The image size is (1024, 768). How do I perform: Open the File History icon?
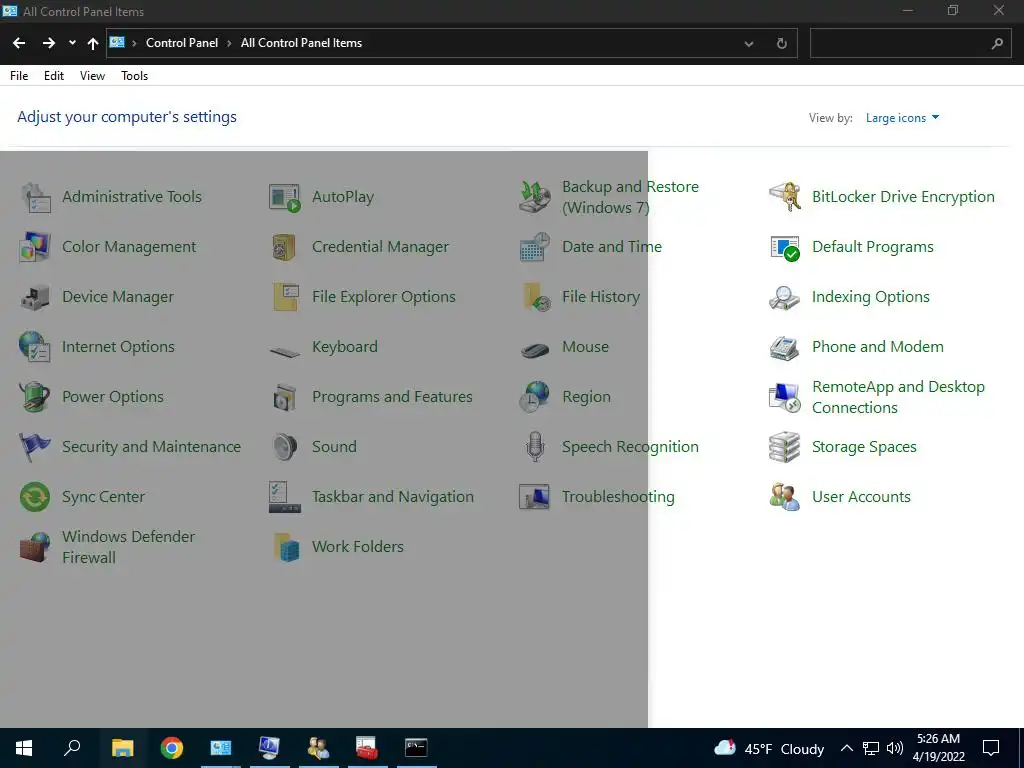(535, 297)
